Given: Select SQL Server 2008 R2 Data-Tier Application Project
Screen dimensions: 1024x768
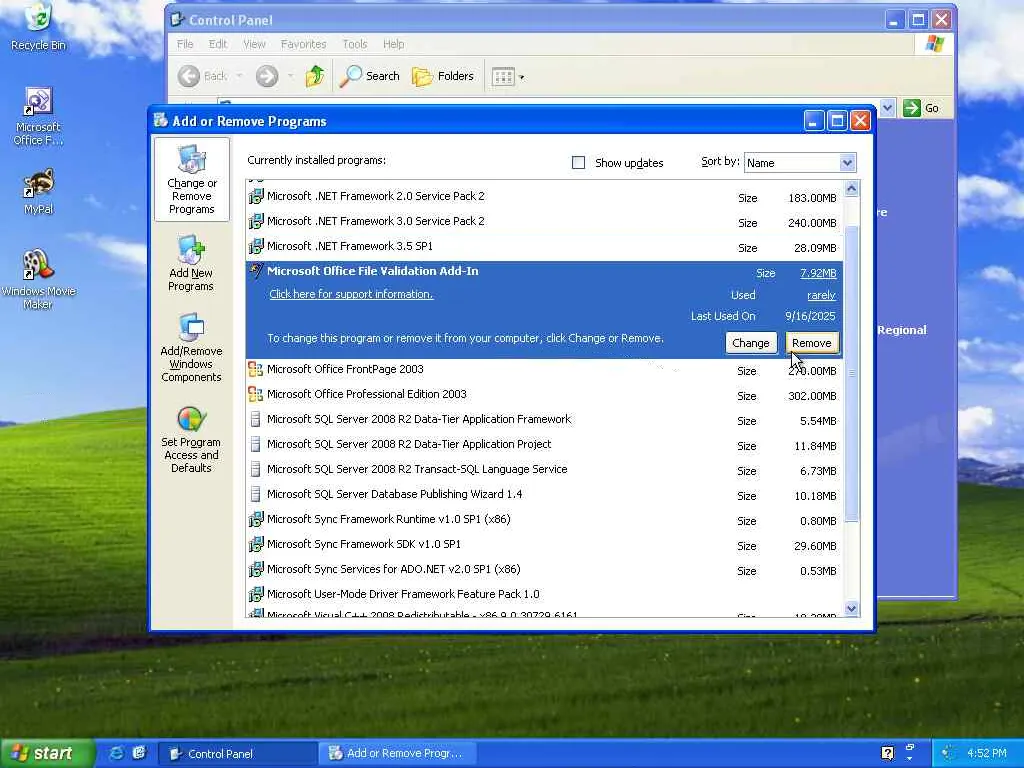Looking at the screenshot, I should [544, 445].
